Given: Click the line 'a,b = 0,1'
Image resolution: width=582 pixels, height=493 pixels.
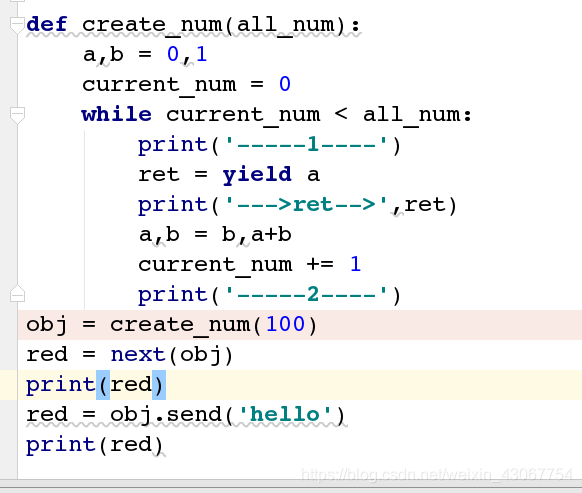Looking at the screenshot, I should pos(144,55).
